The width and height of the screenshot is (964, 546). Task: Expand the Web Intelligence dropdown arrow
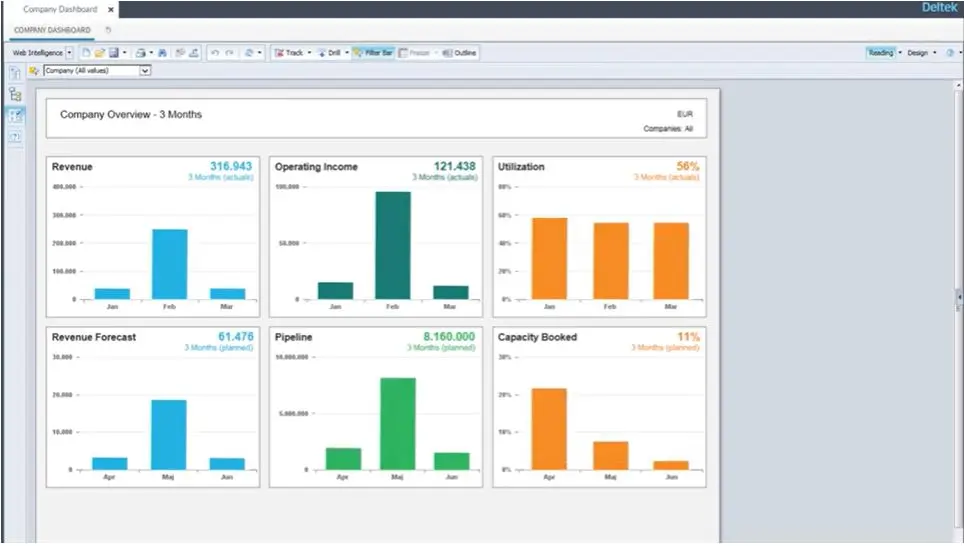(x=69, y=53)
